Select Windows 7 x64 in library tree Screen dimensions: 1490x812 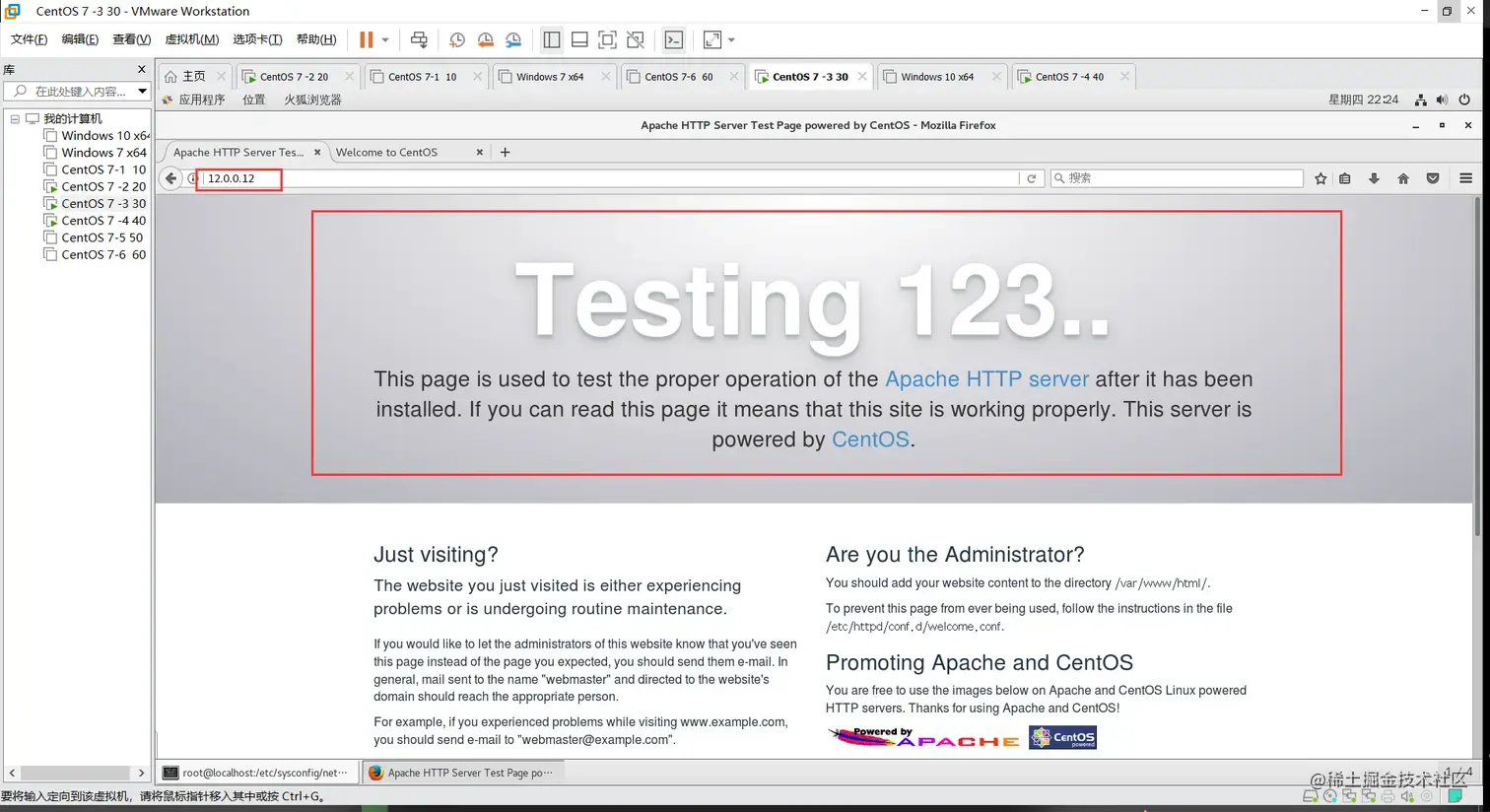pyautogui.click(x=96, y=153)
